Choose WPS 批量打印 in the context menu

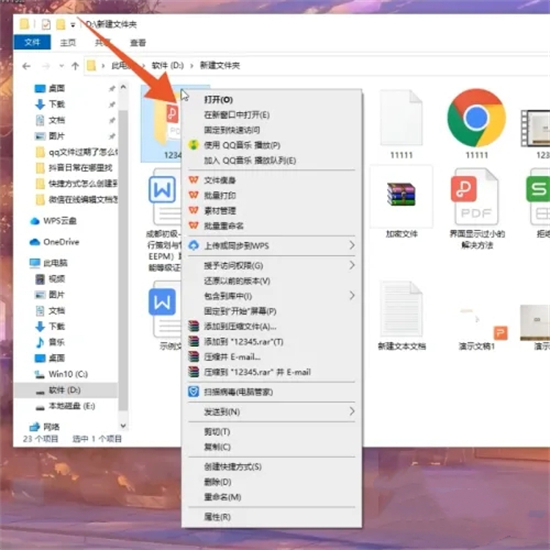(x=271, y=195)
